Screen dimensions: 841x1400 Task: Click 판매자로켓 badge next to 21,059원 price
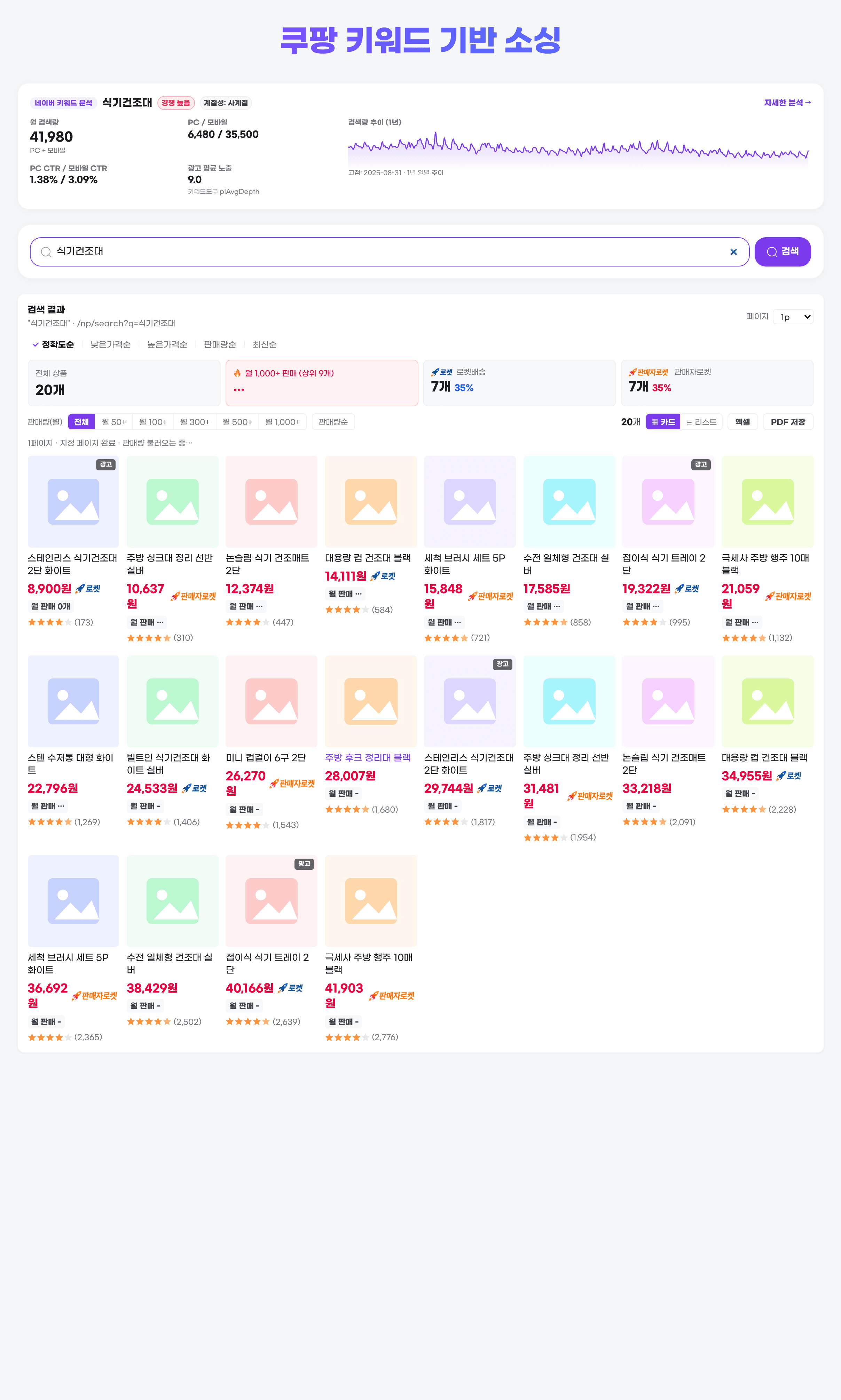(788, 596)
